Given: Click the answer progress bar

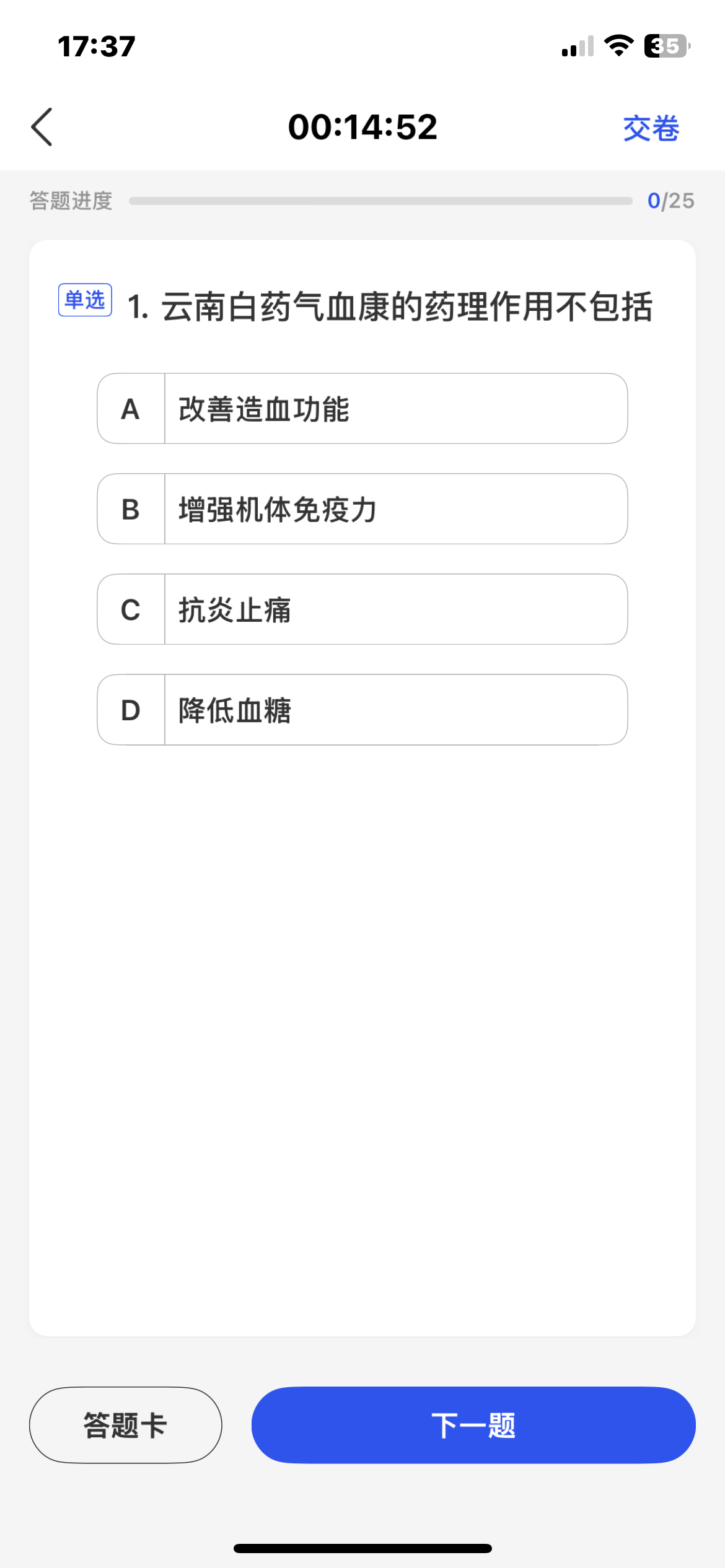Looking at the screenshot, I should click(380, 201).
